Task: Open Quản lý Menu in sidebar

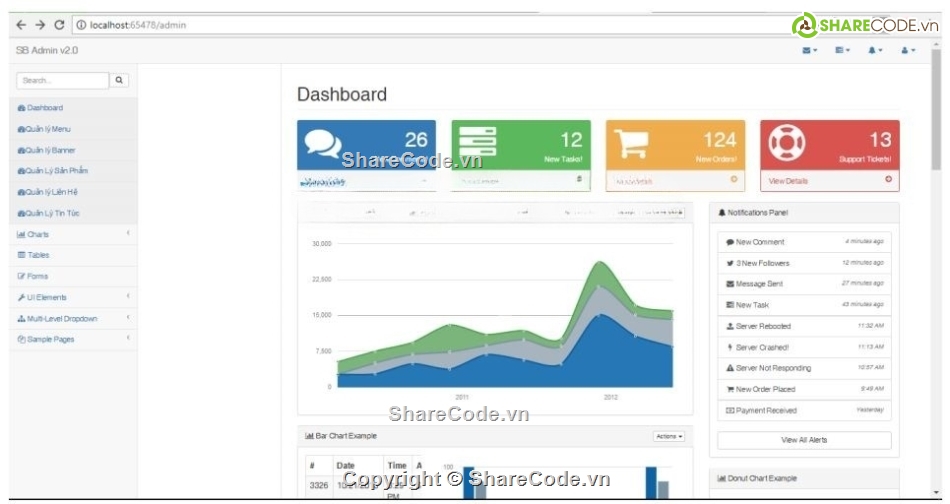Action: [x=73, y=129]
